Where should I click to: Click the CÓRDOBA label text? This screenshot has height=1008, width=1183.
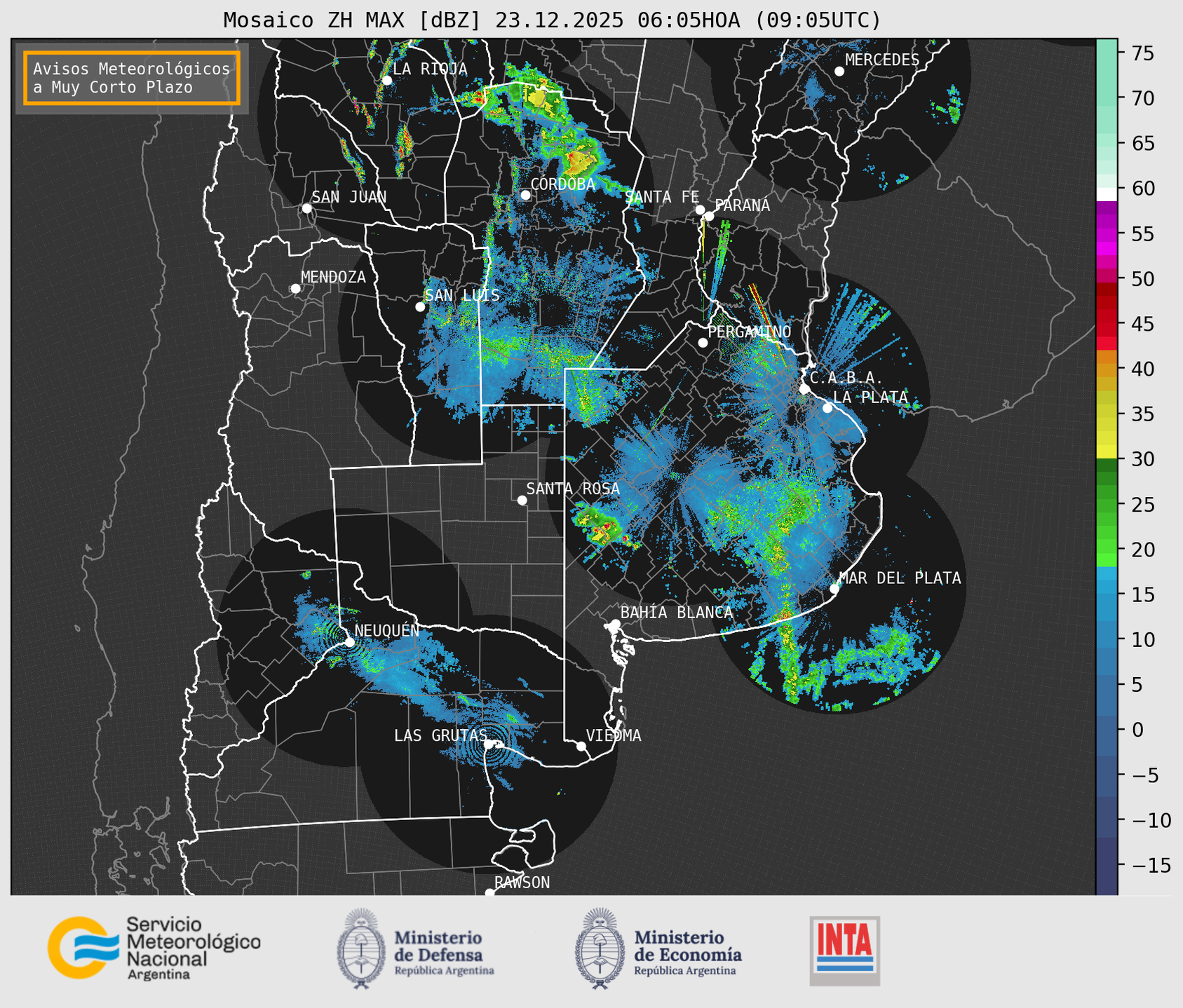tap(562, 184)
